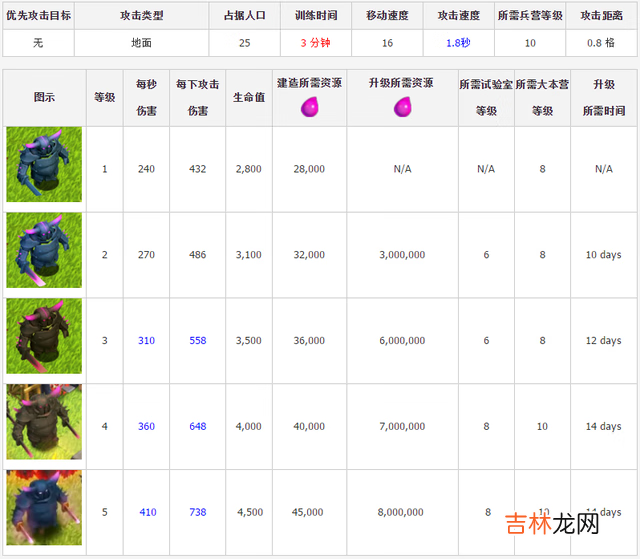Click the level 5 P.E.K.K.A thumbnail
This screenshot has height=559, width=640.
pyautogui.click(x=44, y=508)
